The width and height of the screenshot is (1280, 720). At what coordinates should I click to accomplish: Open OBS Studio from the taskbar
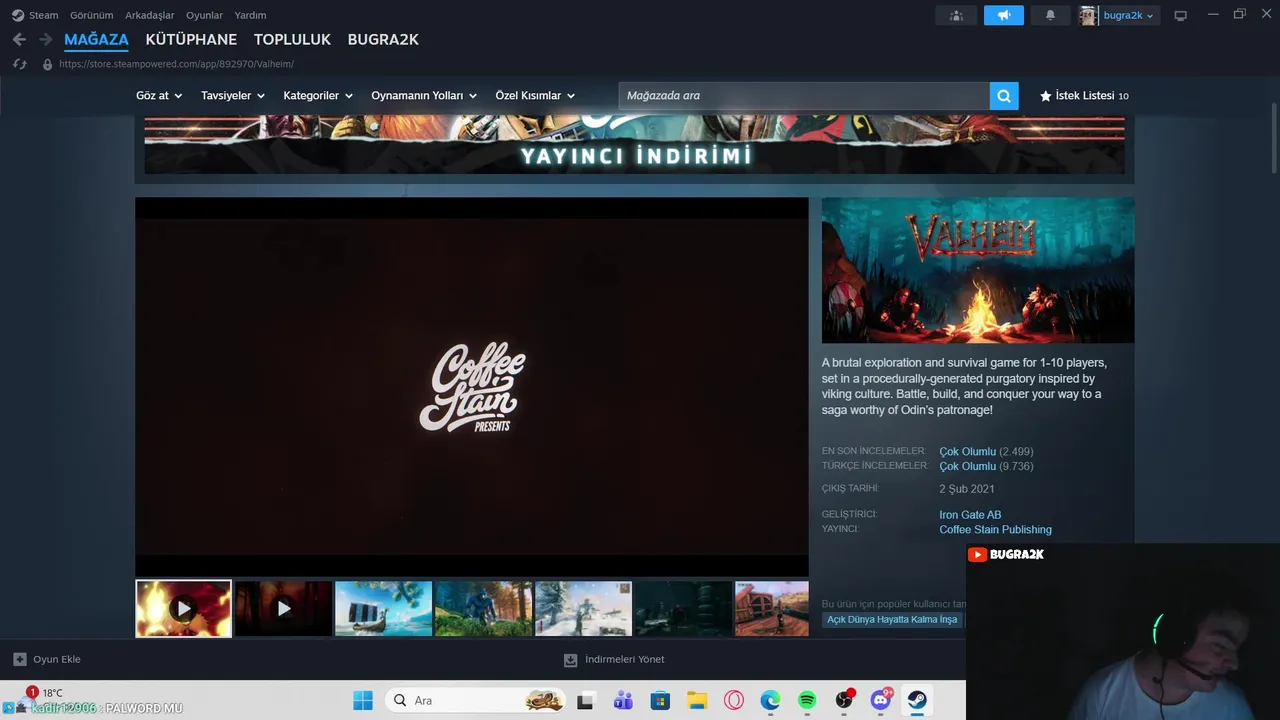(844, 701)
